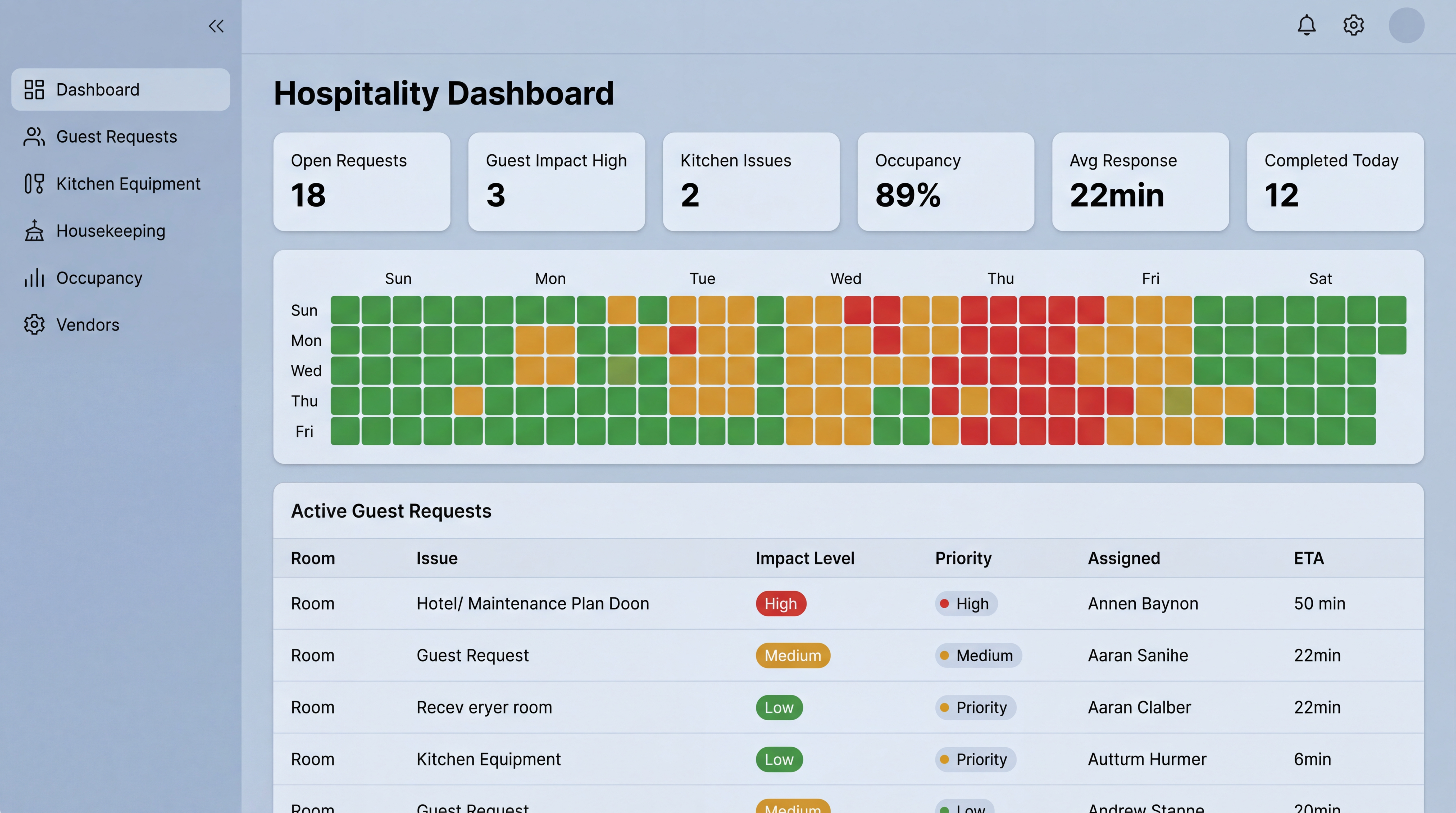Click the Medium priority pill for Aaran Sanihe
The width and height of the screenshot is (1456, 813).
click(x=978, y=655)
